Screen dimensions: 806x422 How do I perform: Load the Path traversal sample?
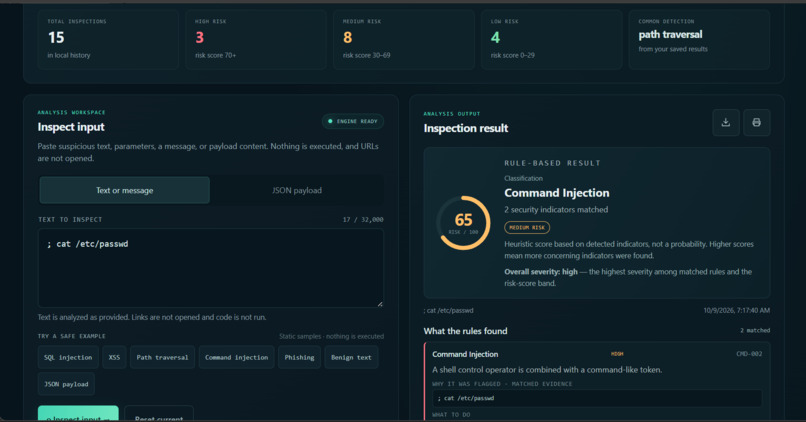pyautogui.click(x=162, y=357)
